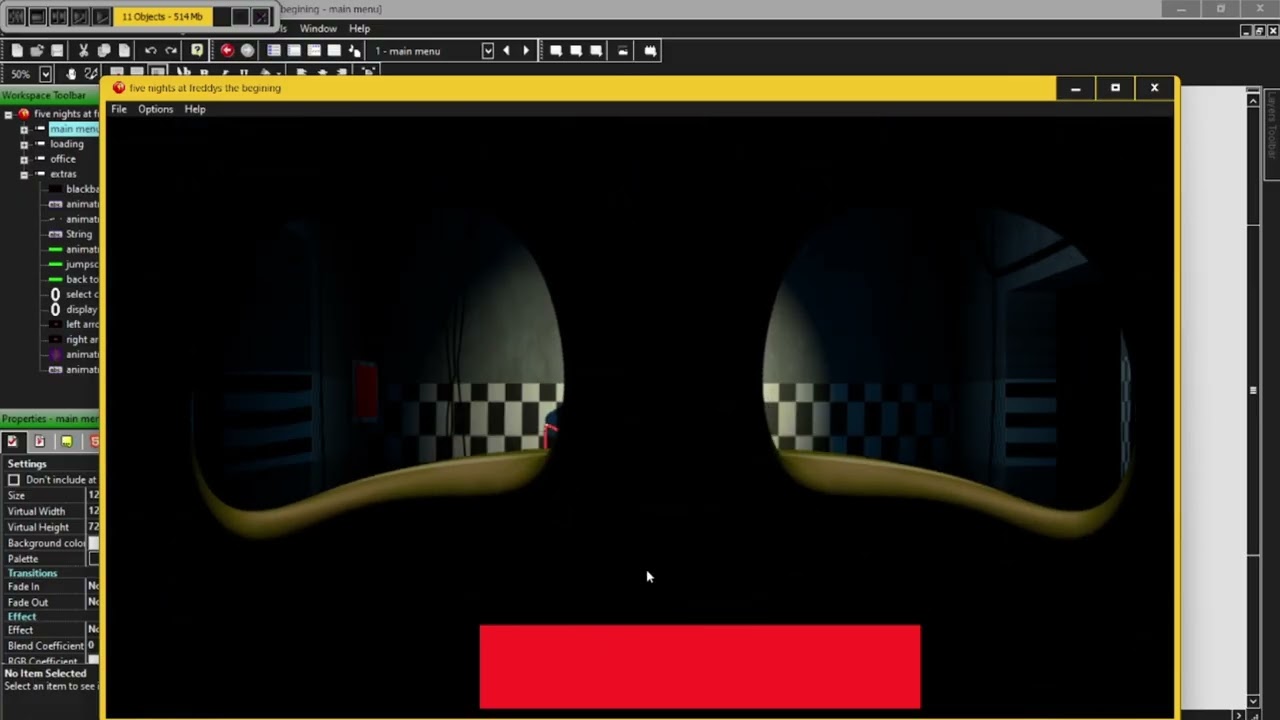The image size is (1280, 720).
Task: Click the red rectangle in game window
Action: click(700, 667)
